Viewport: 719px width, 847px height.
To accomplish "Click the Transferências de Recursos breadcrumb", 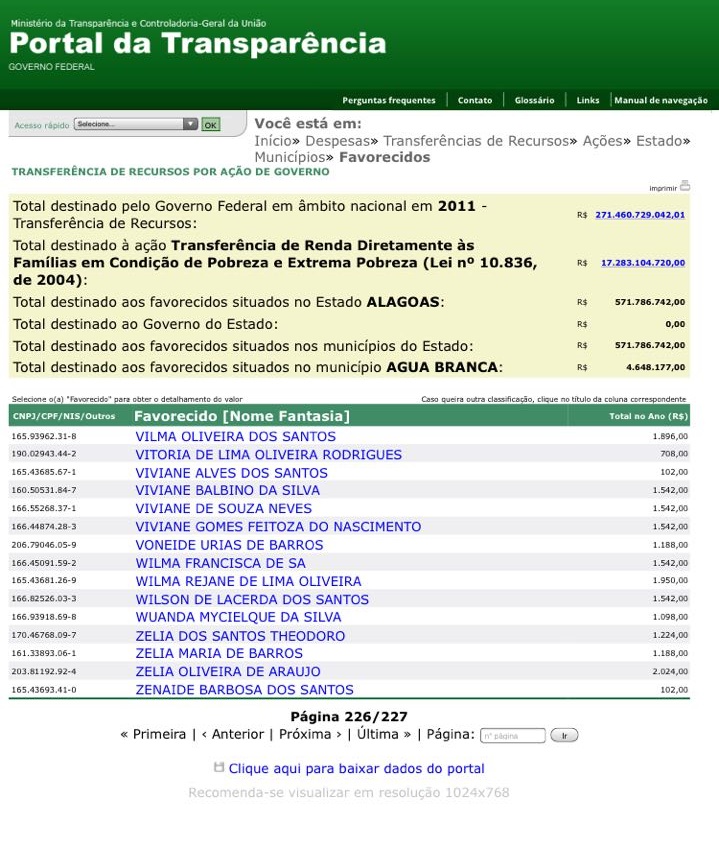I will coord(476,141).
